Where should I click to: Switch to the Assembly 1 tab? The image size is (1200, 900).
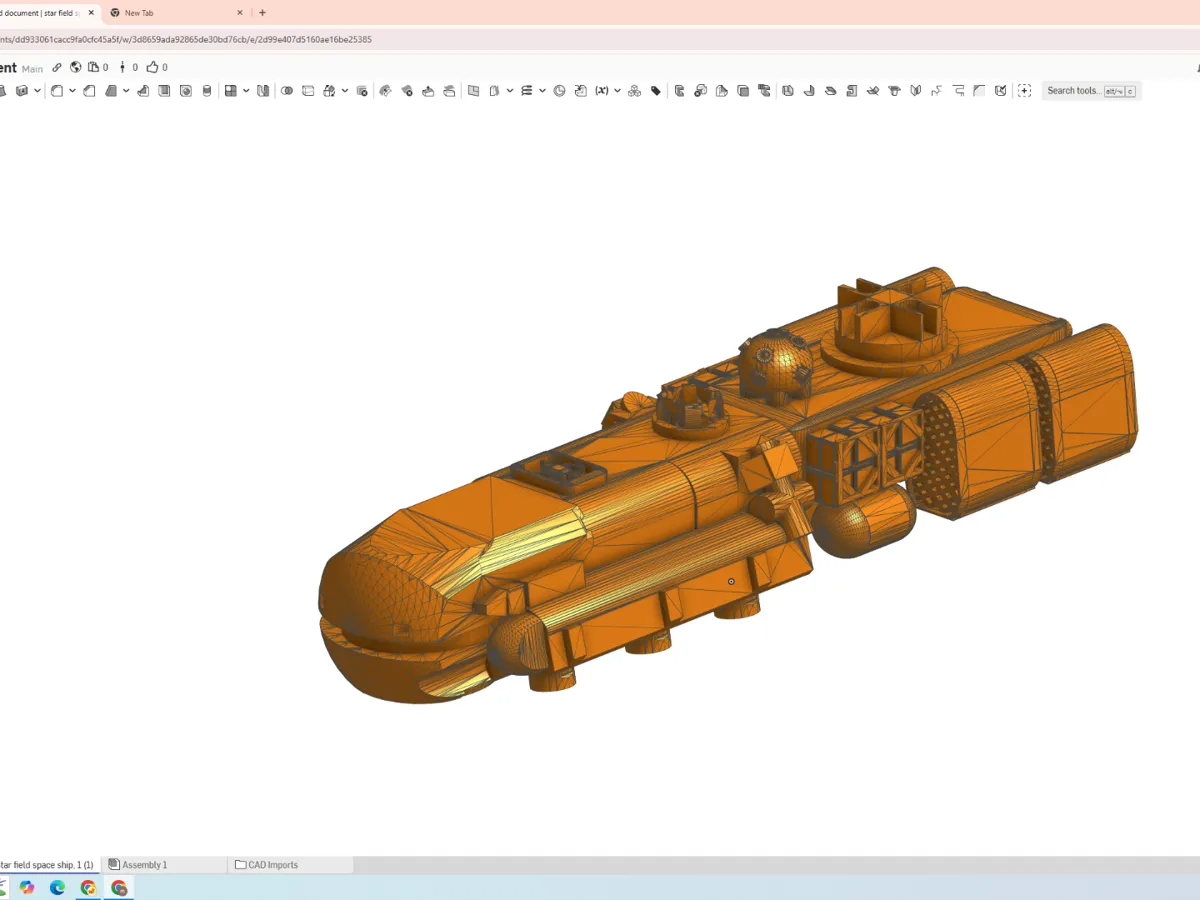[145, 864]
